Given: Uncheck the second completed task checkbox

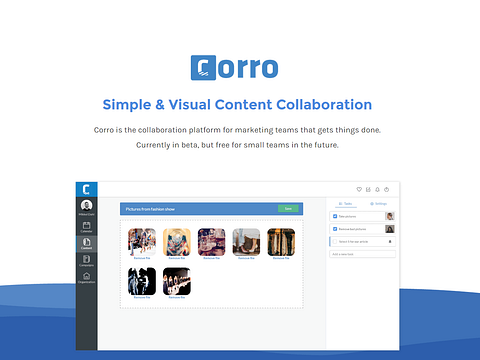Looking at the screenshot, I should click(x=335, y=229).
